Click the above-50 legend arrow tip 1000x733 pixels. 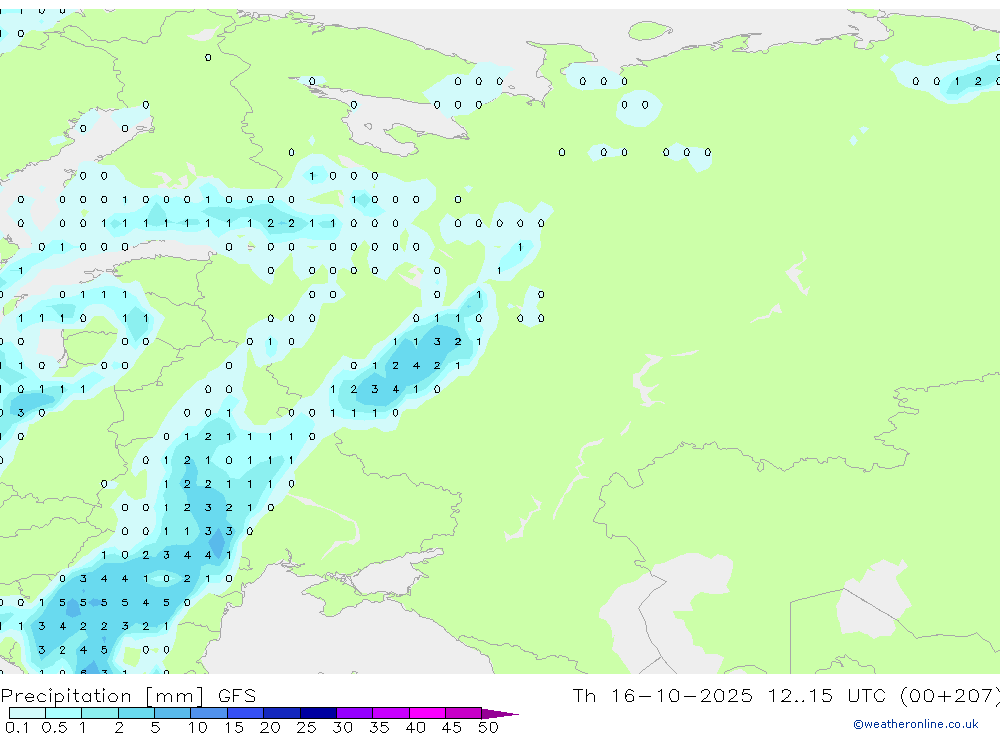pos(501,714)
